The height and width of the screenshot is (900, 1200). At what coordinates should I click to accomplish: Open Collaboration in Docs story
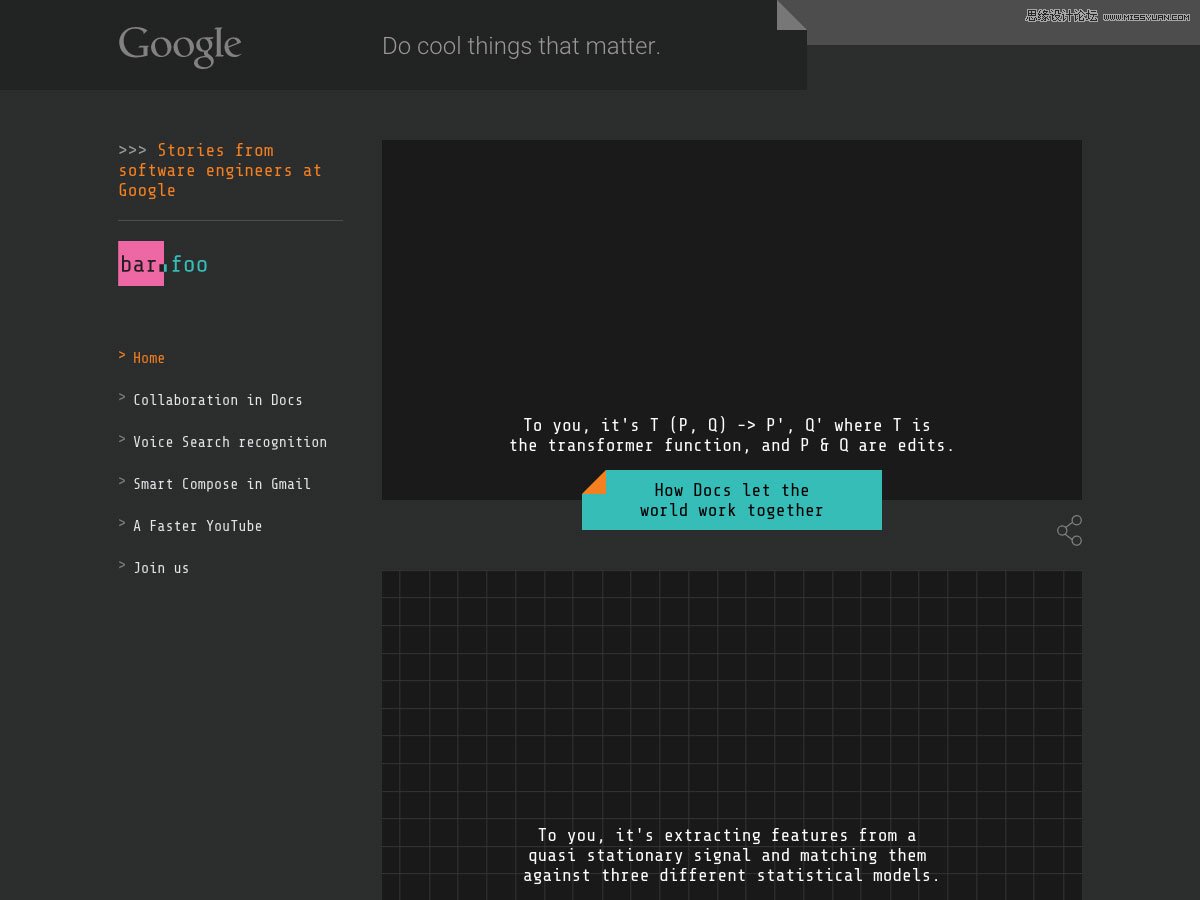pyautogui.click(x=218, y=400)
